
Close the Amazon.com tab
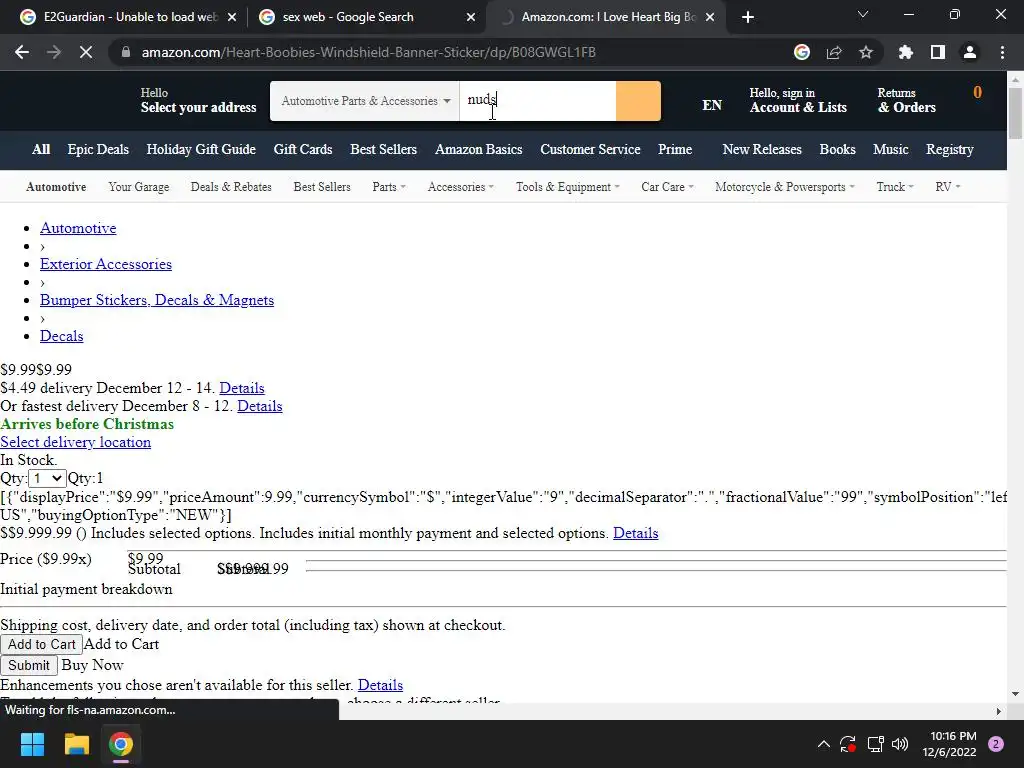[711, 17]
